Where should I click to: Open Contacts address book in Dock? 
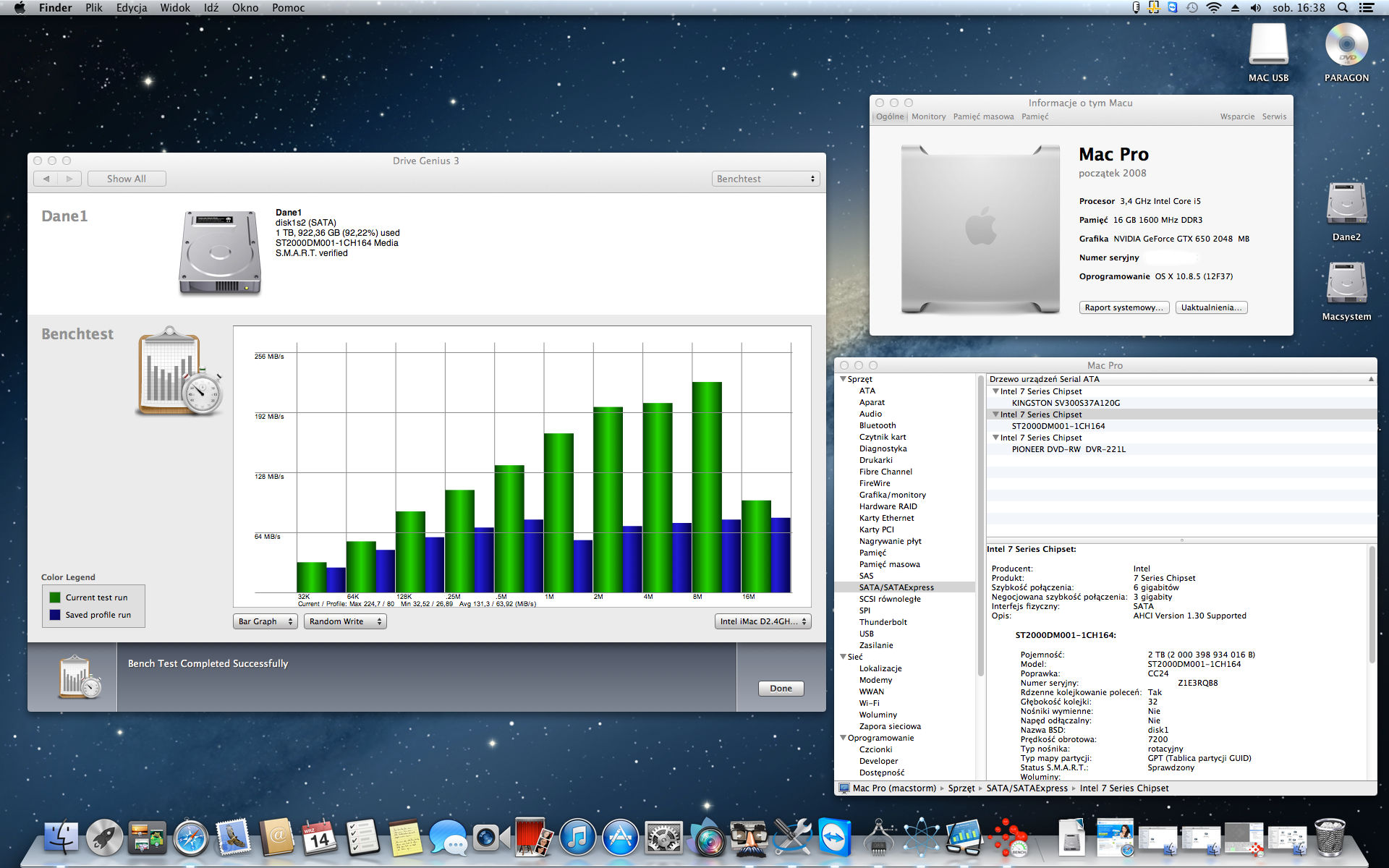(277, 837)
